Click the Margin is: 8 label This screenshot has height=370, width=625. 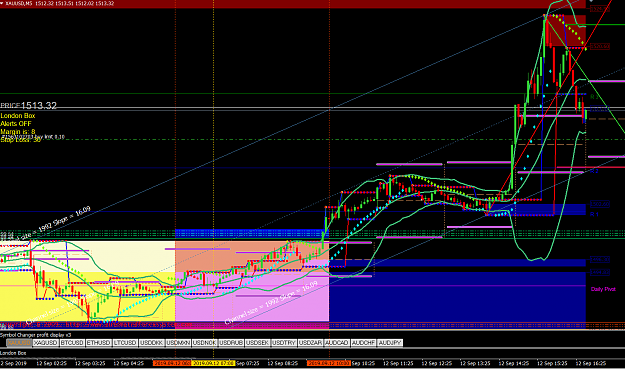click(18, 131)
